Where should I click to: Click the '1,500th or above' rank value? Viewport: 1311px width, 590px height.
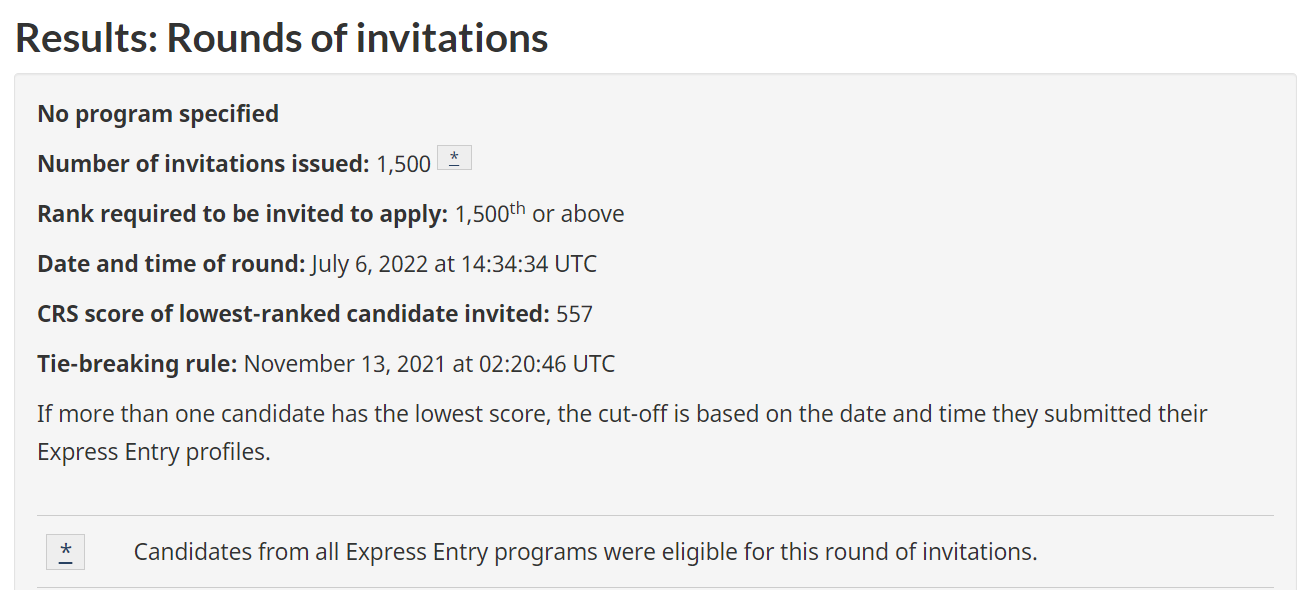539,213
